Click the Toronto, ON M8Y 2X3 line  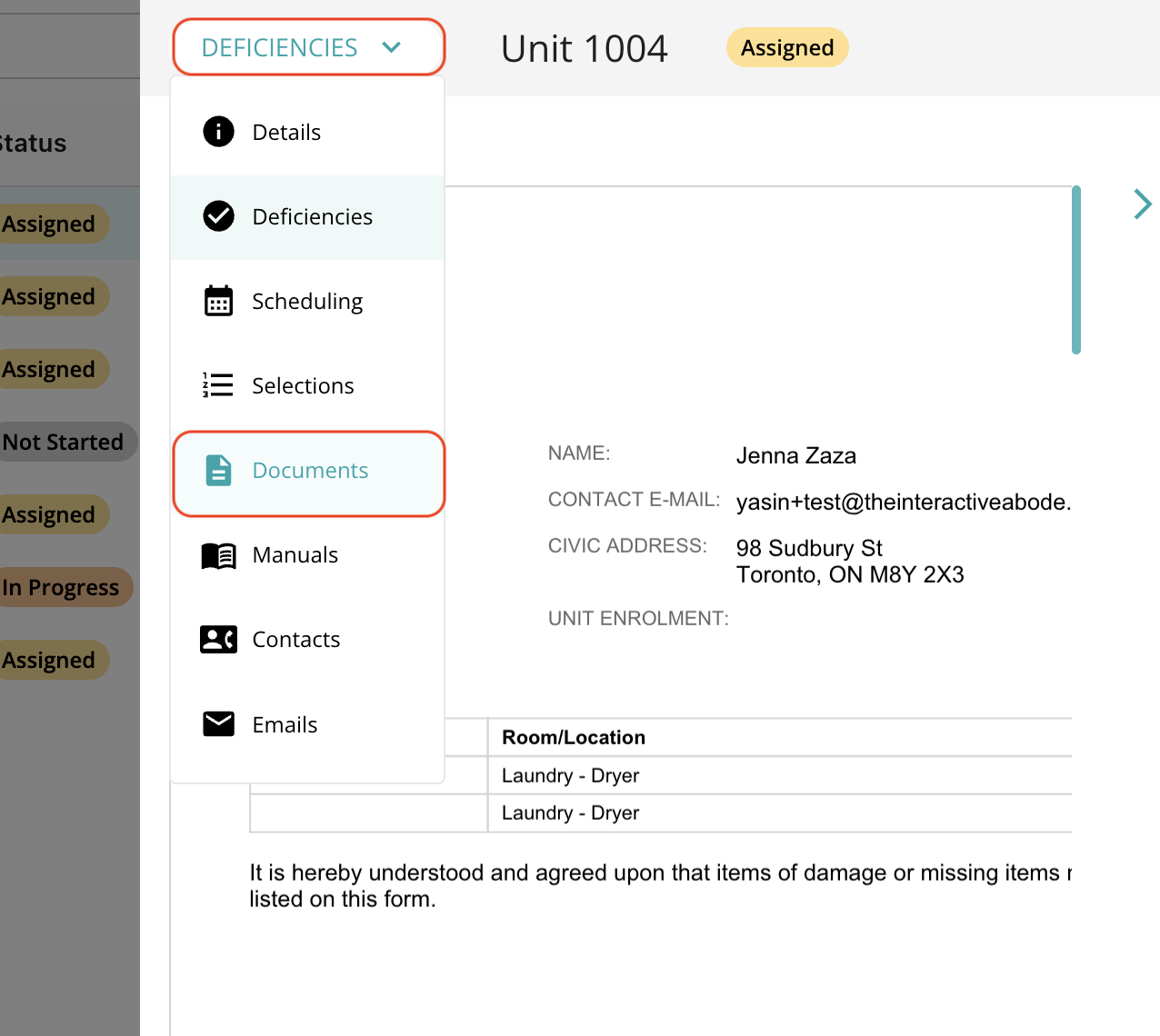coord(850,574)
